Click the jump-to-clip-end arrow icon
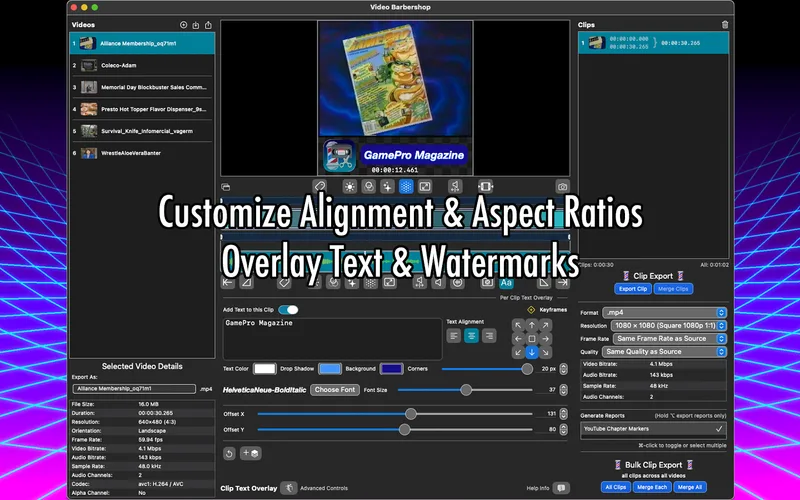 [562, 282]
